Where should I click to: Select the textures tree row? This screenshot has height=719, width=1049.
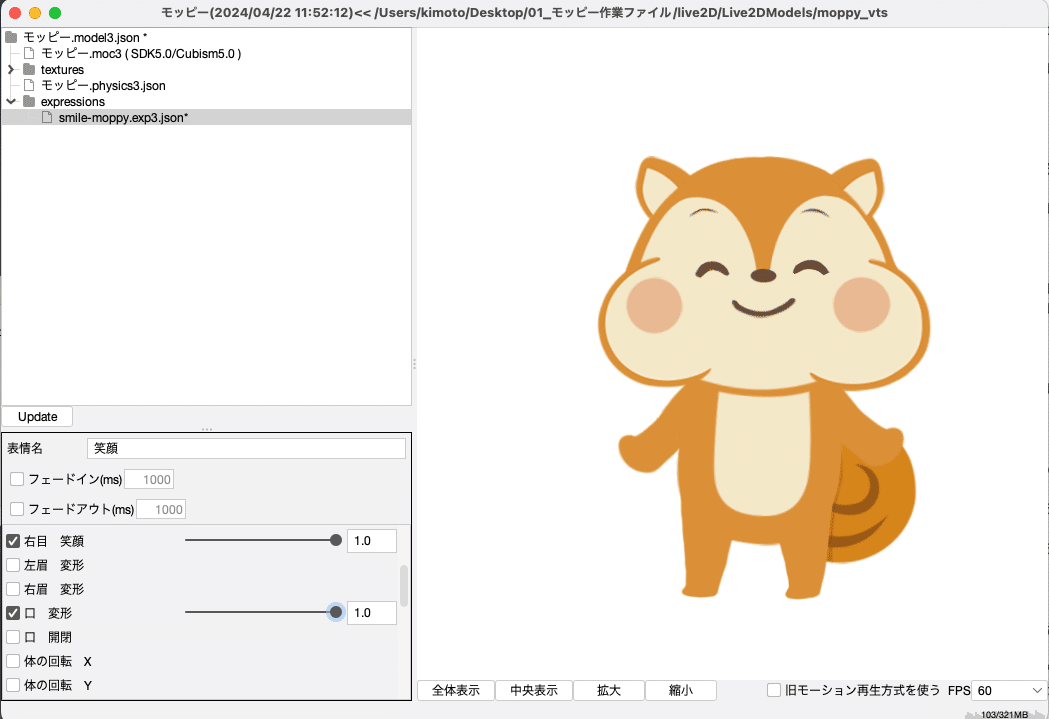[206, 70]
